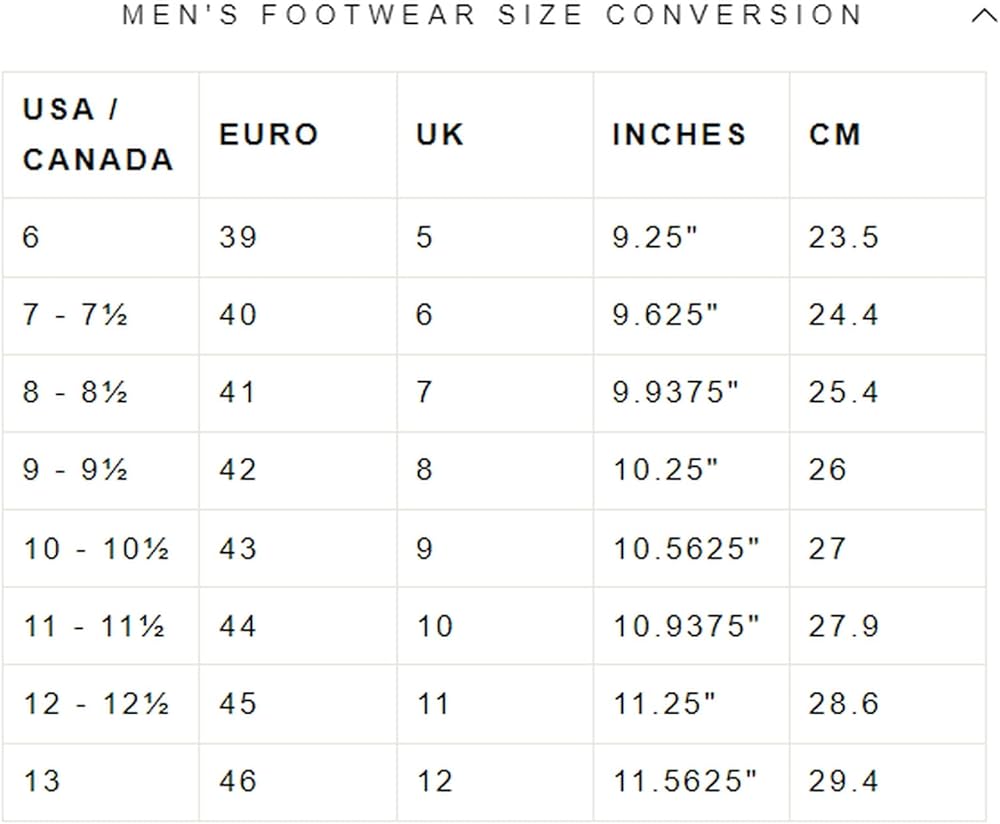Click the USA / Canada column header

98,135
